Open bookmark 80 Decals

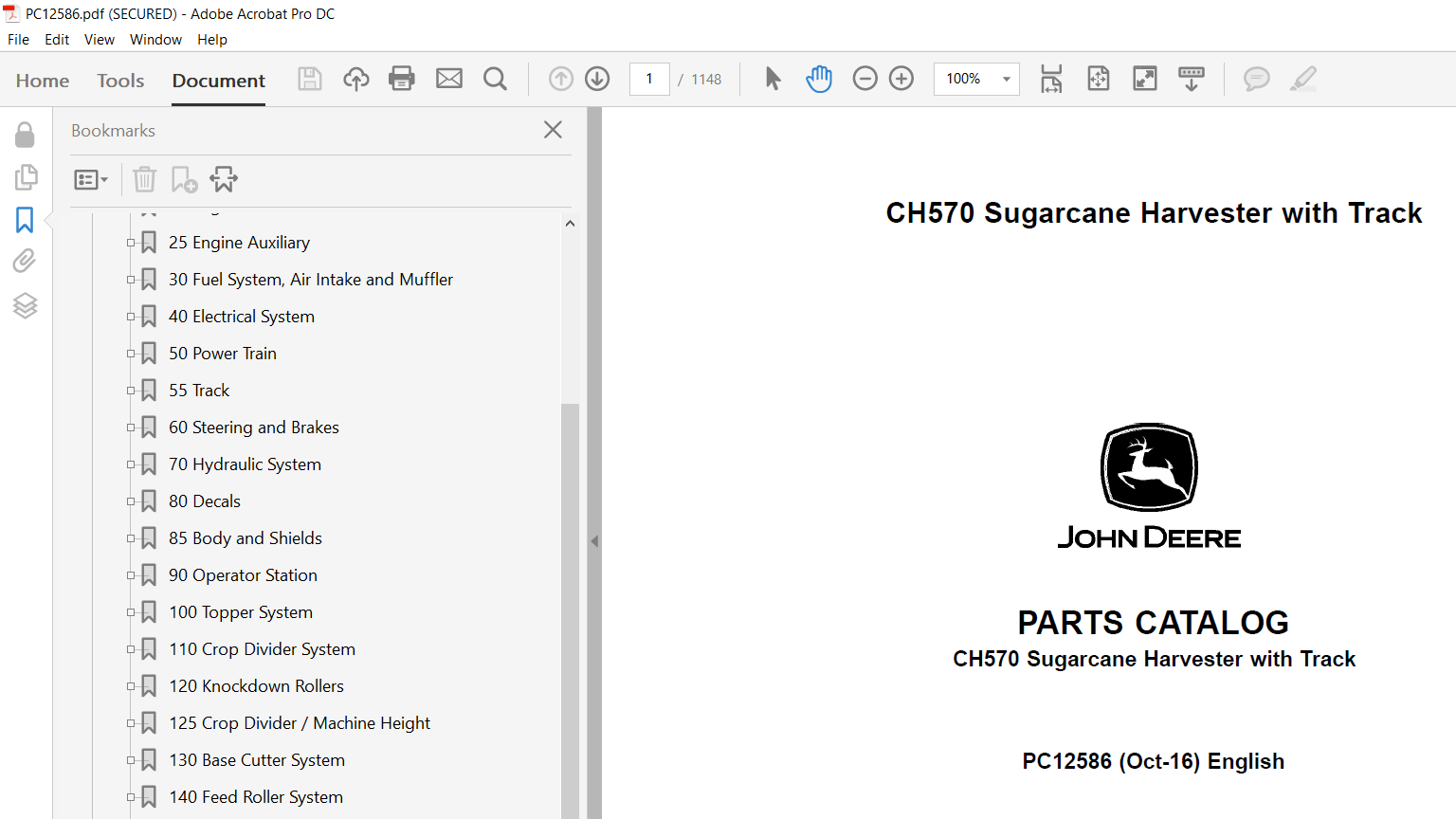coord(205,501)
